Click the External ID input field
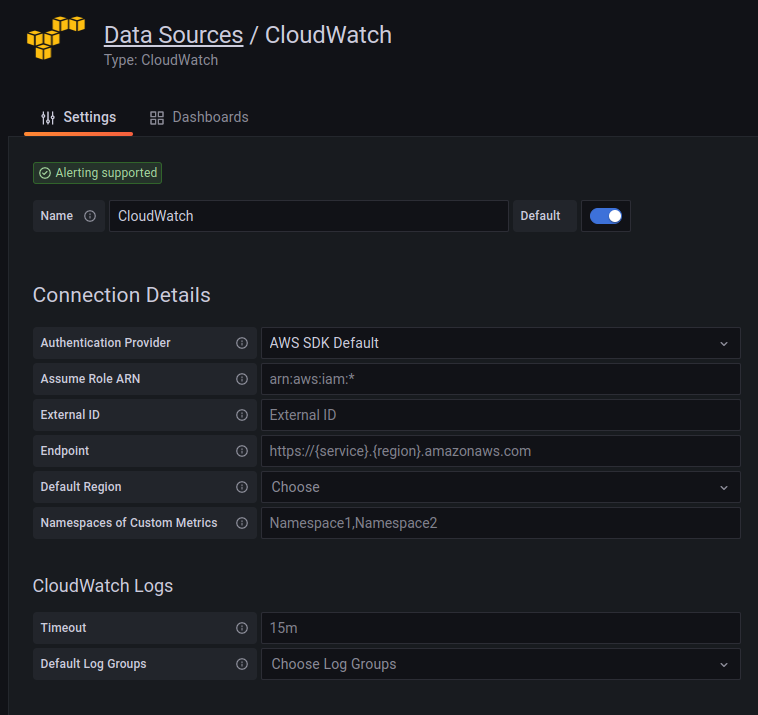 [x=501, y=415]
